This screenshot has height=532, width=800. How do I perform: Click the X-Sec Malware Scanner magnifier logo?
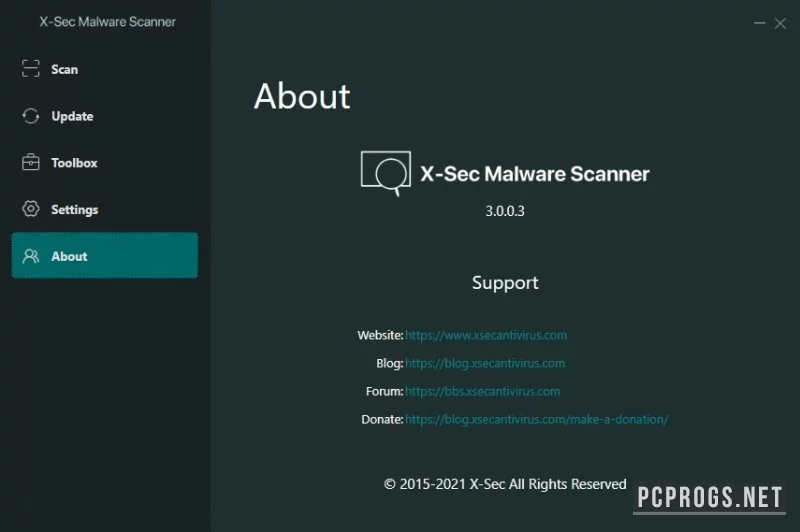point(386,173)
